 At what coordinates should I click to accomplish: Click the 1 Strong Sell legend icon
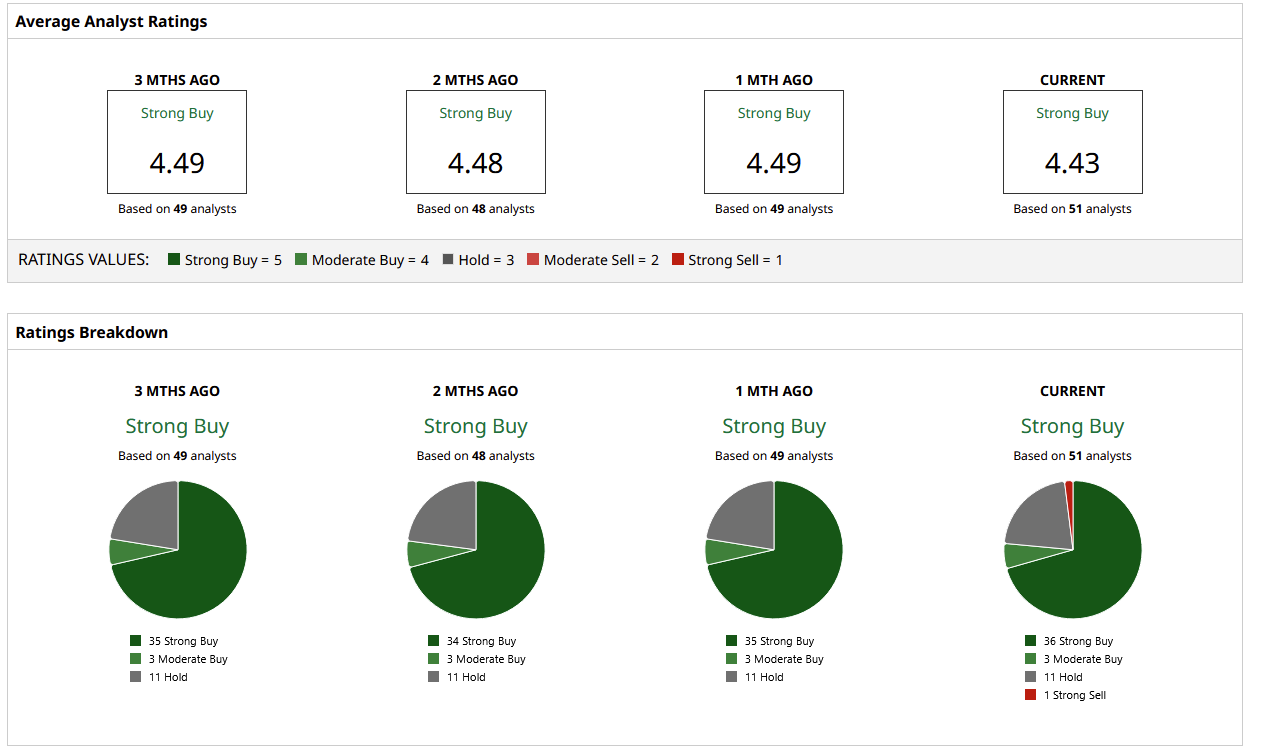point(1031,695)
